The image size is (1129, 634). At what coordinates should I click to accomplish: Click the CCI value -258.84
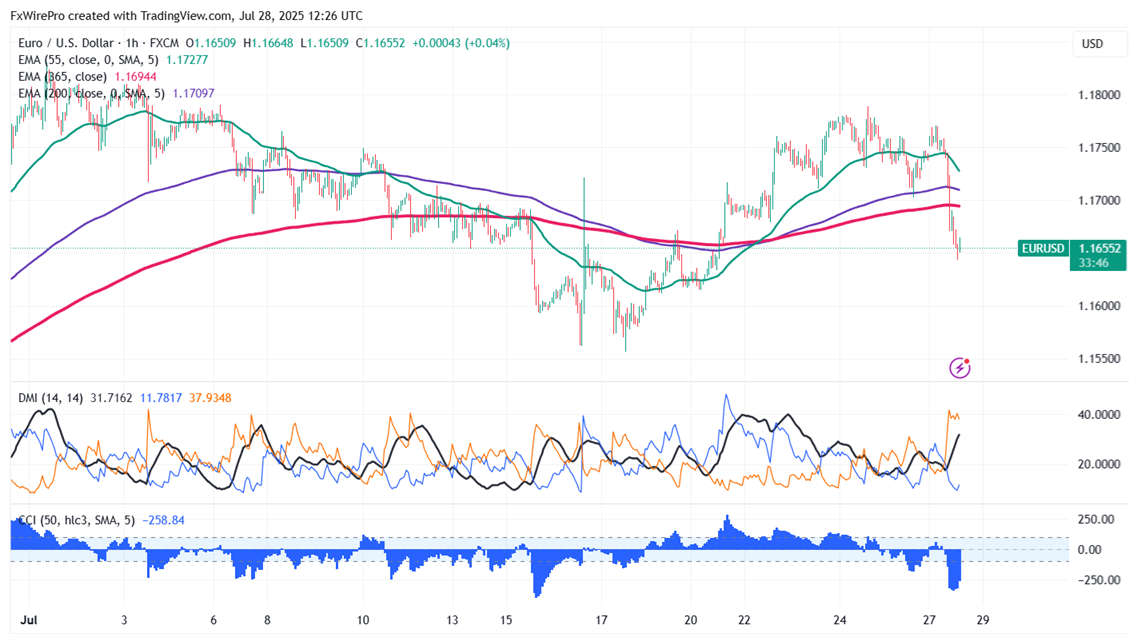tap(163, 520)
